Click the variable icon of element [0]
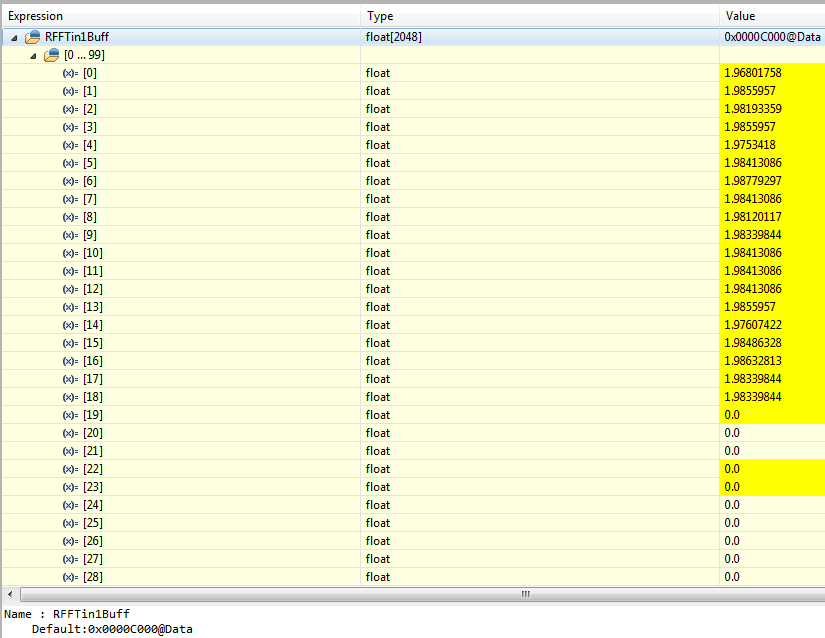Viewport: 825px width, 638px height. coord(71,73)
